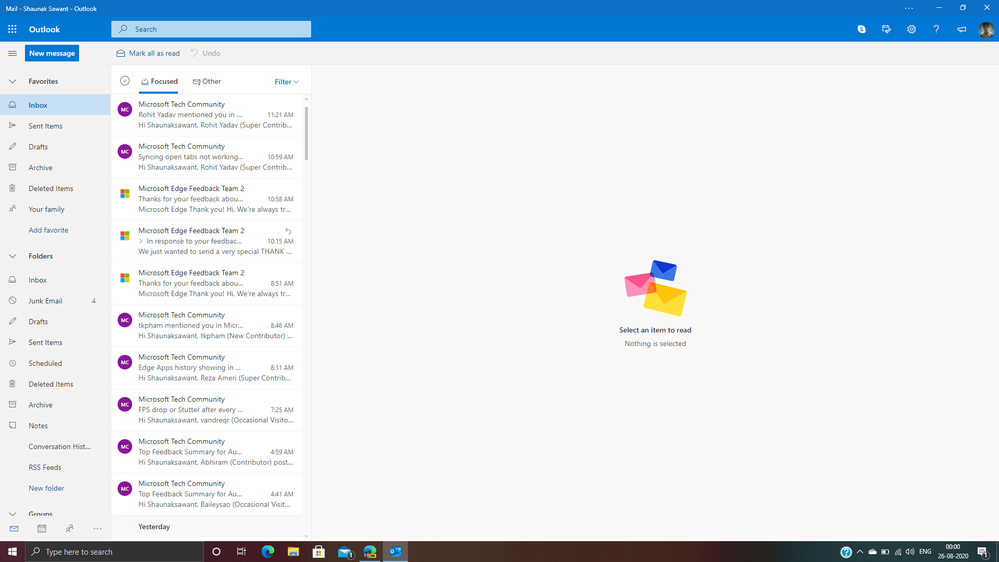Click the feedback megaphone icon
Screen dimensions: 999x562
coord(961,29)
